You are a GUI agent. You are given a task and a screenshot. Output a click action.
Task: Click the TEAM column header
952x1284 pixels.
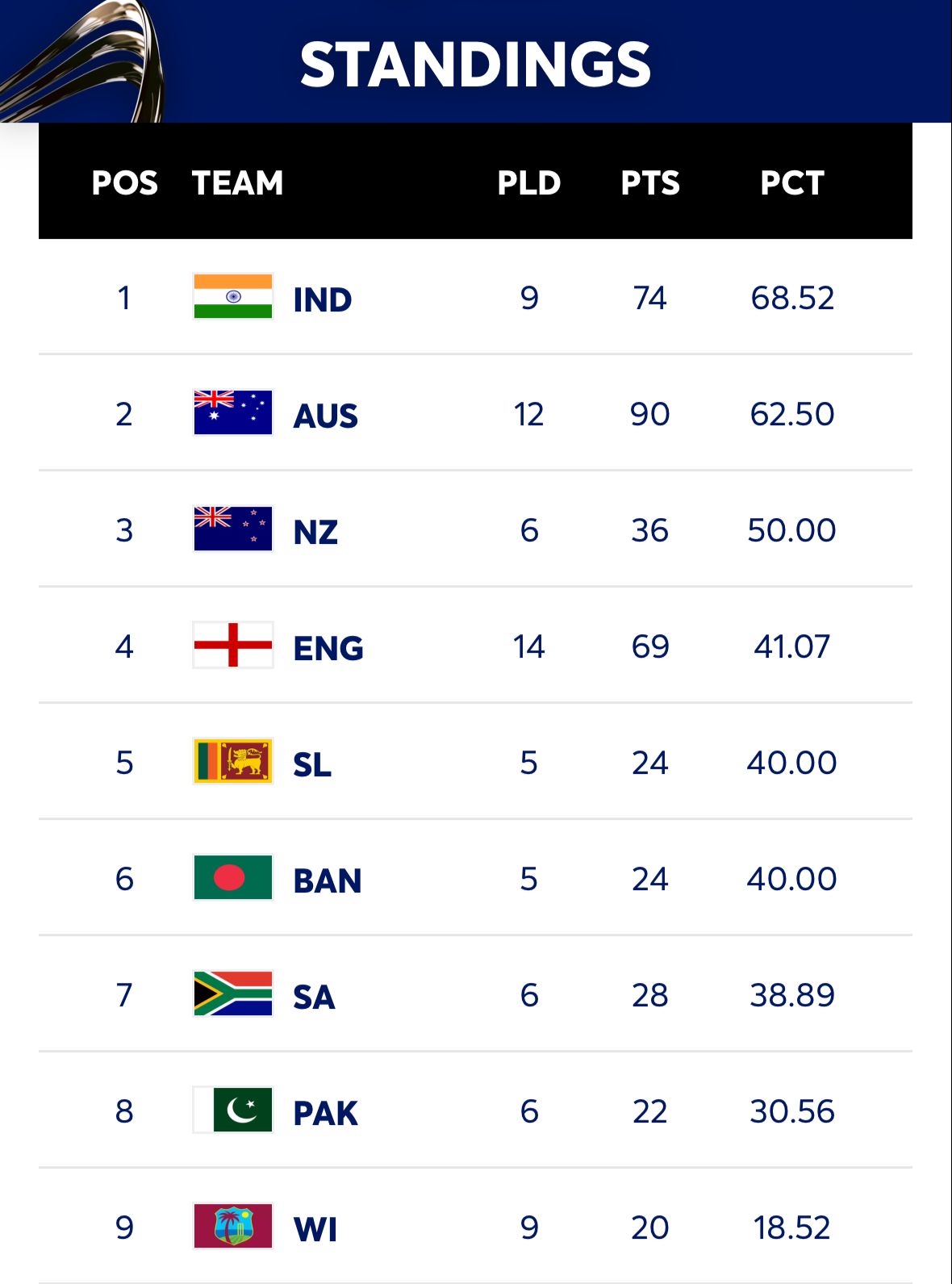(237, 183)
